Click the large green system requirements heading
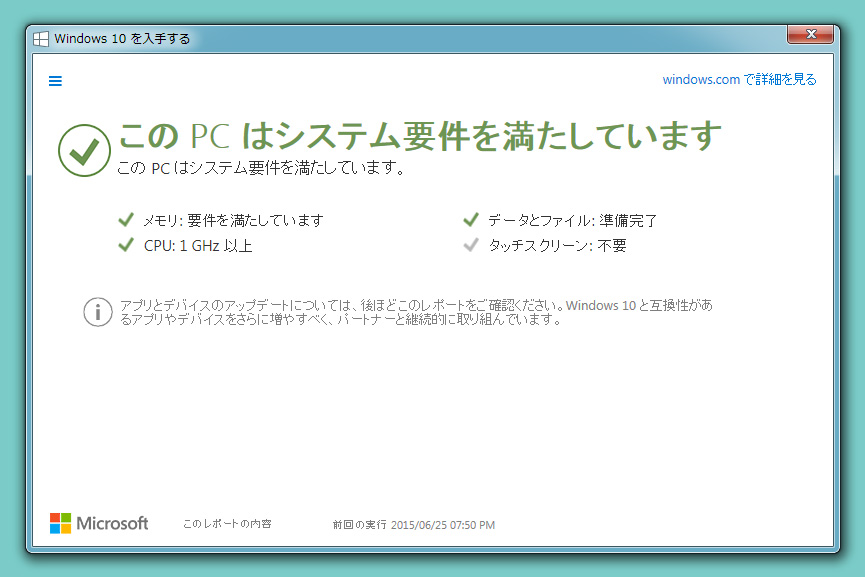 point(419,136)
